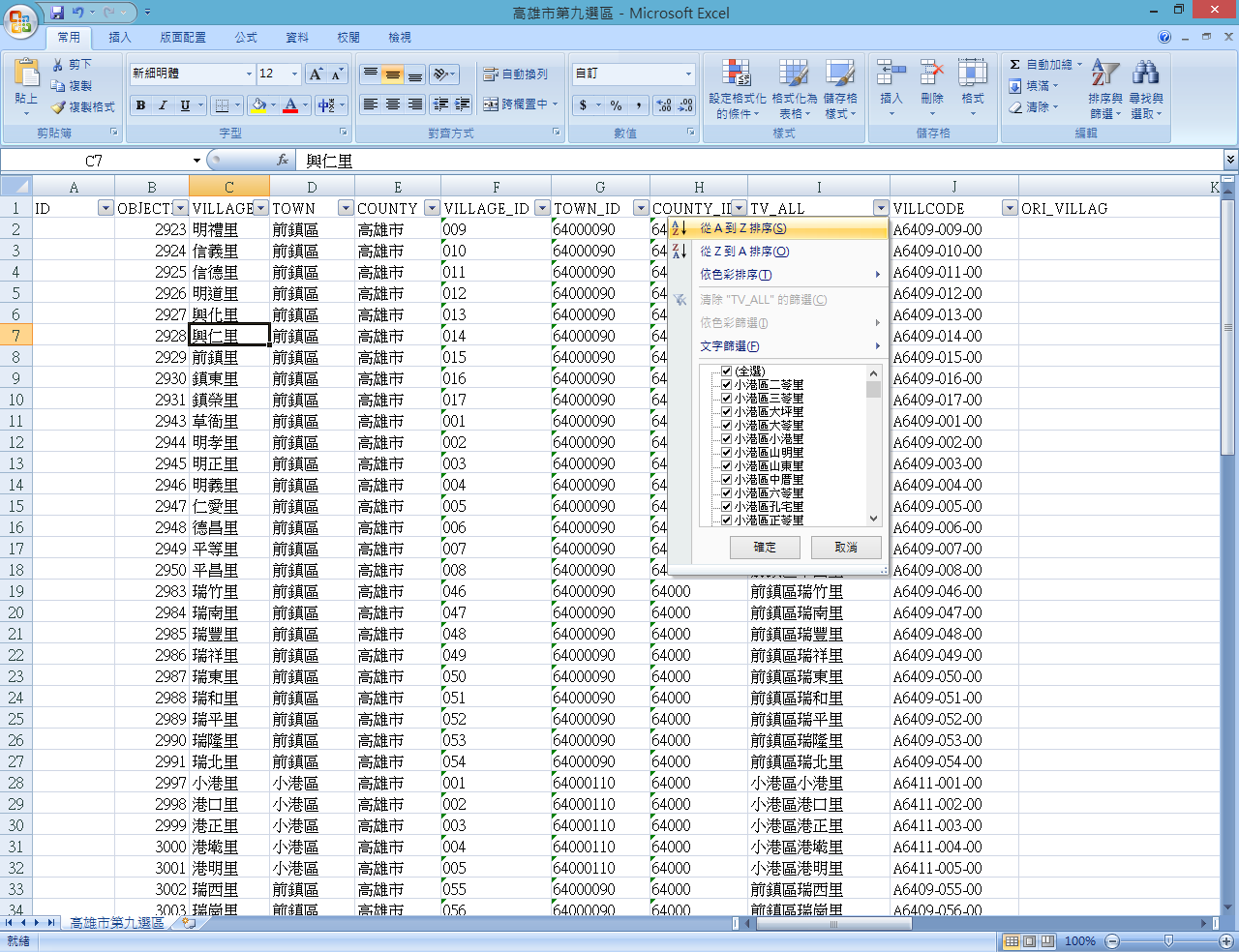Click the Save icon in quick access toolbar
Screen dimensions: 1239x952
[57, 13]
